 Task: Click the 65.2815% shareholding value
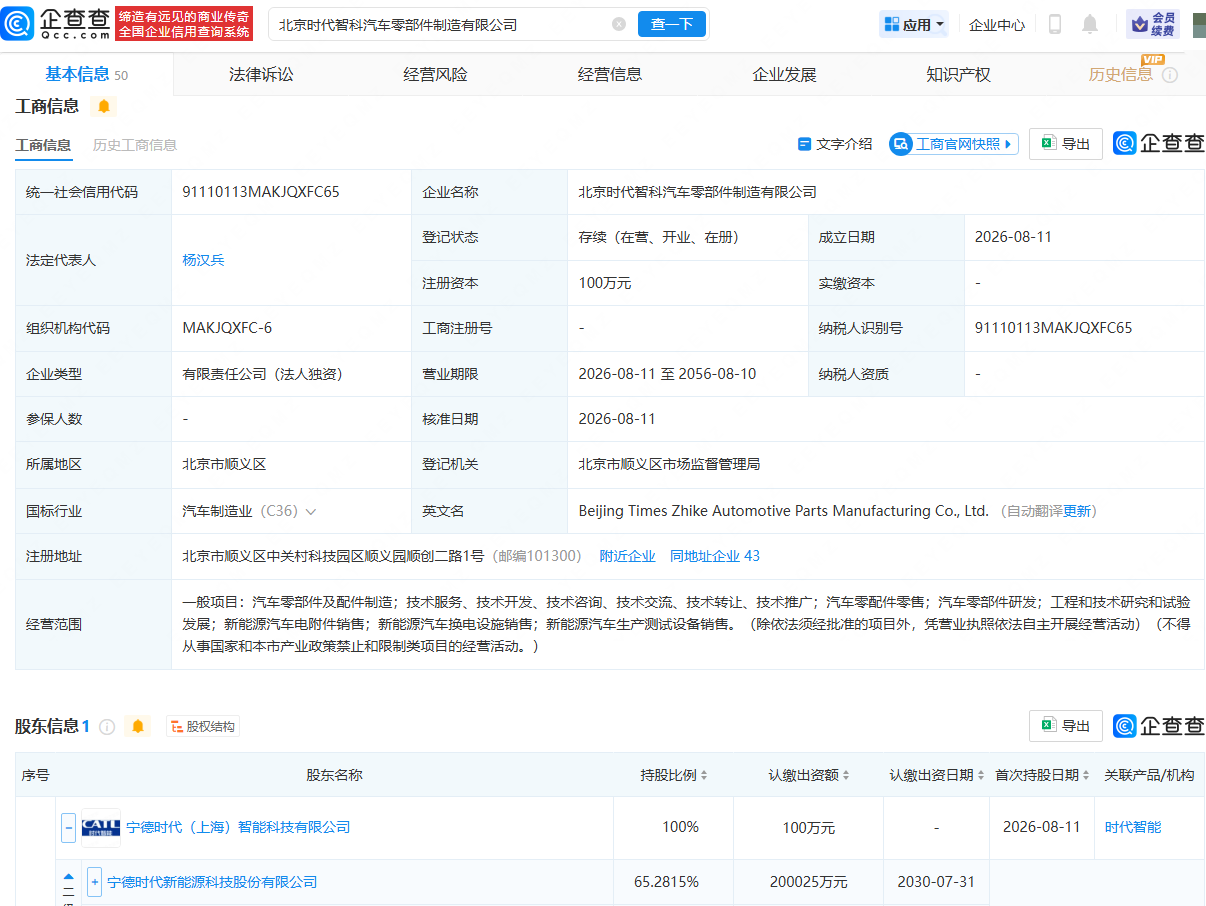pos(666,882)
